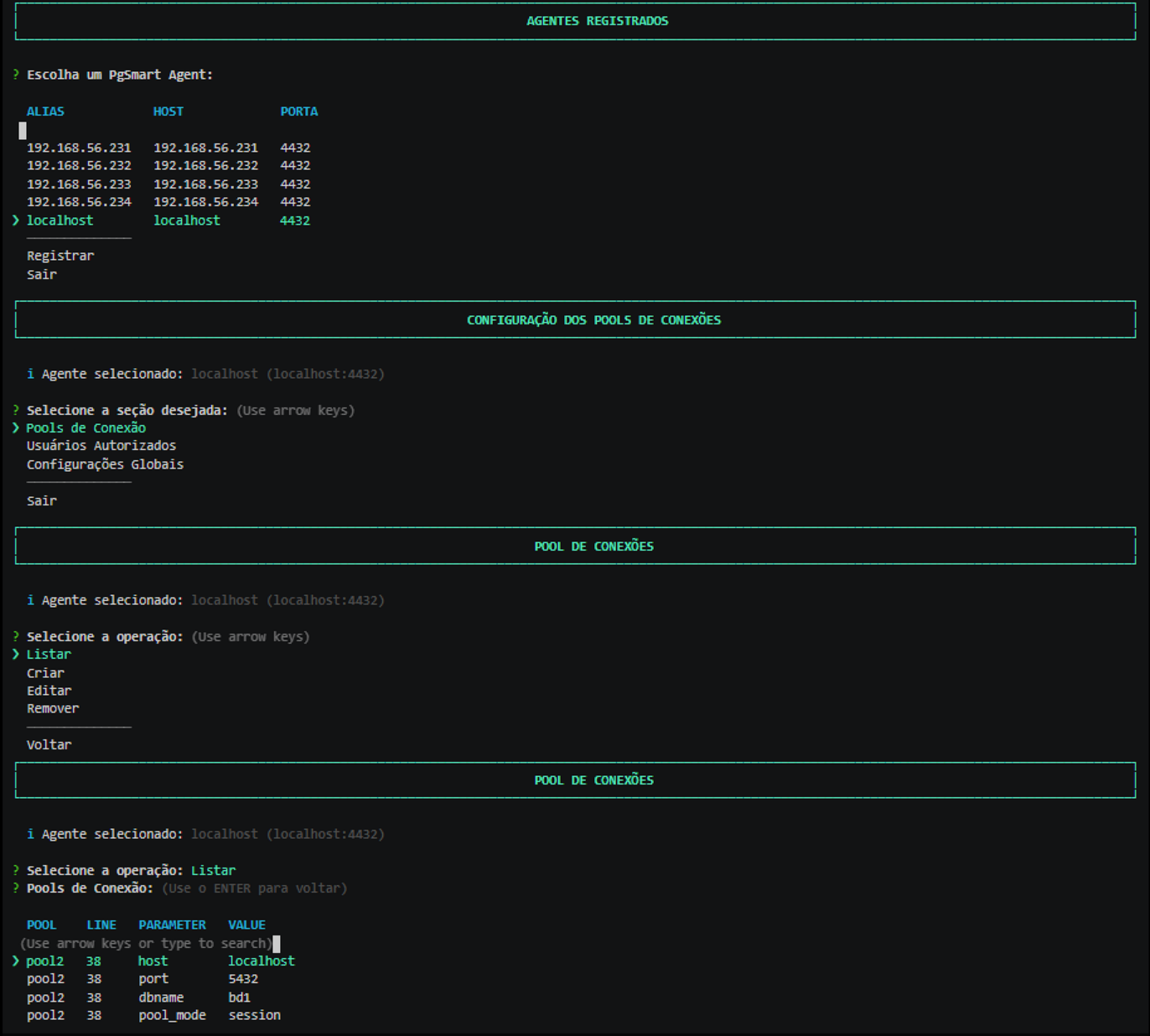Viewport: 1150px width, 1036px height.
Task: Click the AGENTES REGISTRADOS header title
Action: [598, 21]
